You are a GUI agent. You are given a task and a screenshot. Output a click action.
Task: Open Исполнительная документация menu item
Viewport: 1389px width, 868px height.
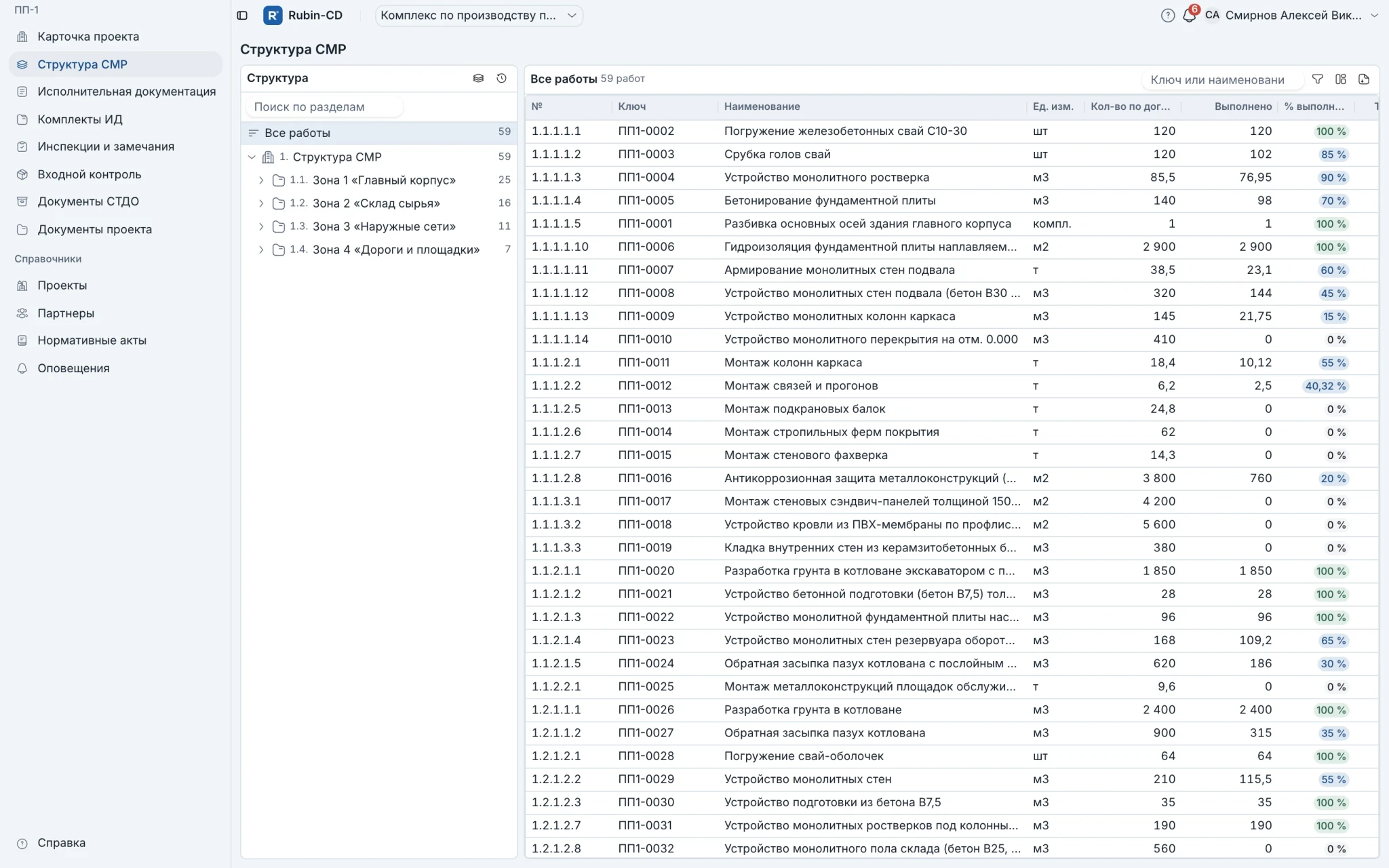pyautogui.click(x=116, y=92)
